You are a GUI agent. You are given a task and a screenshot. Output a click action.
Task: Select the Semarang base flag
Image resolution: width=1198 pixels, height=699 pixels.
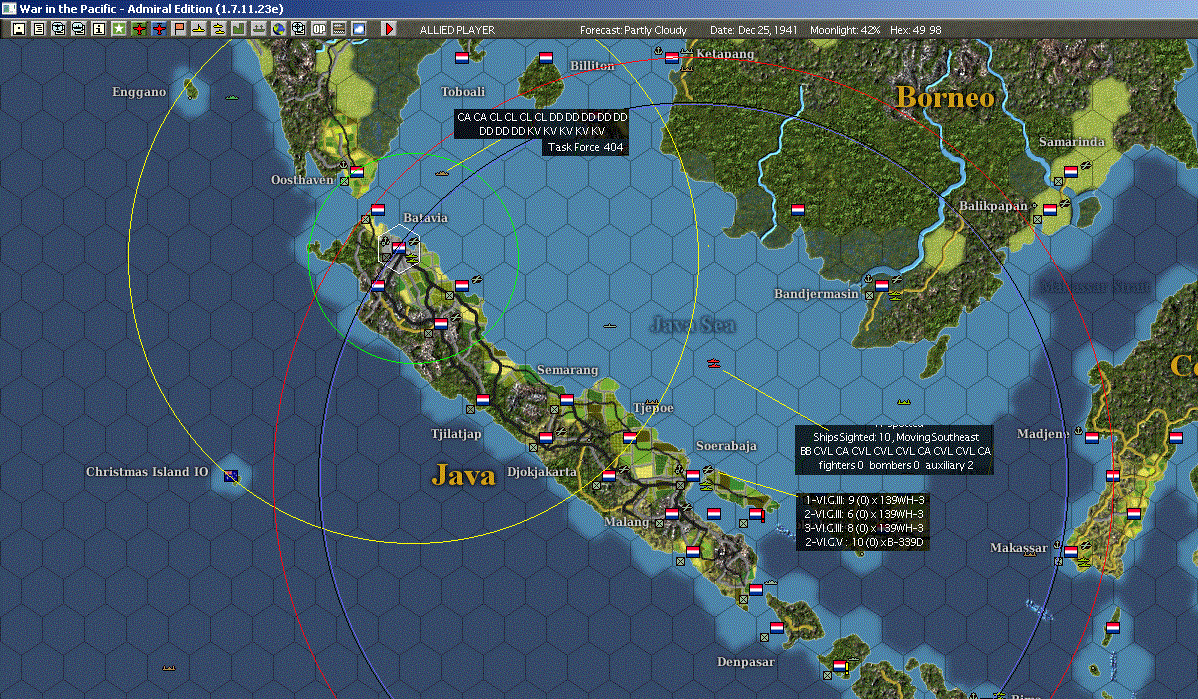(567, 400)
